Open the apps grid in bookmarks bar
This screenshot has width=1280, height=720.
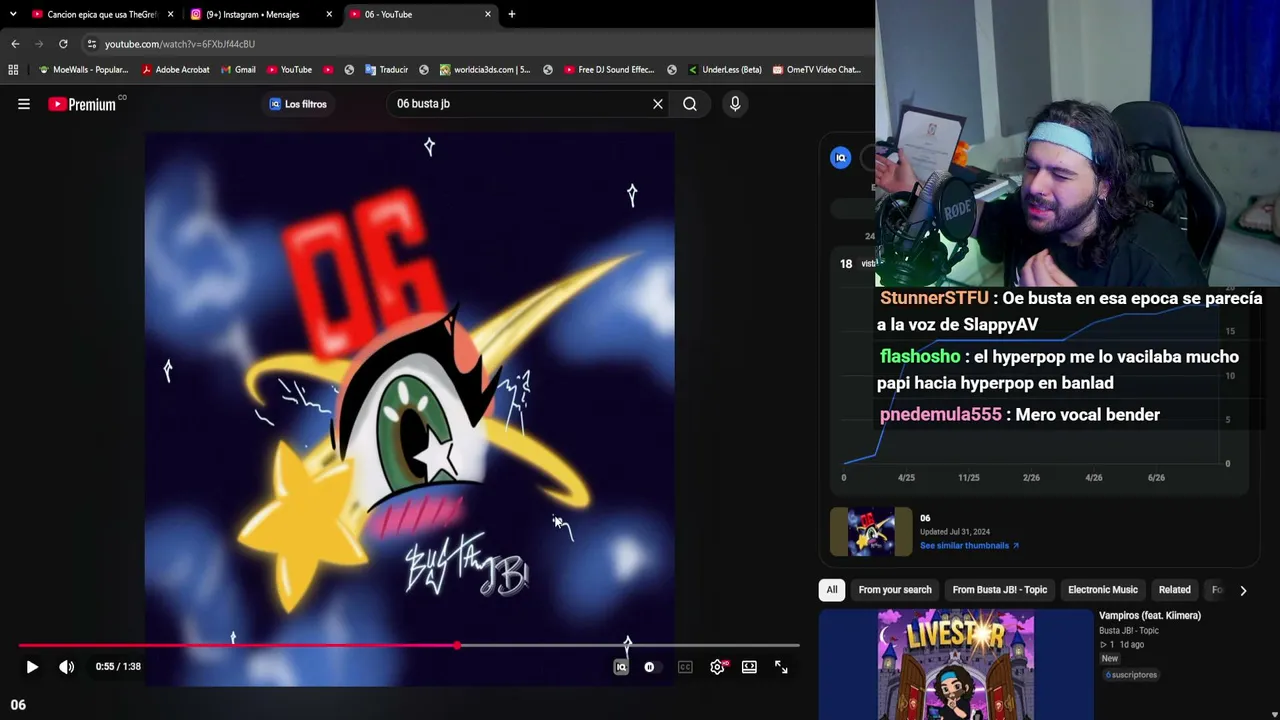13,70
